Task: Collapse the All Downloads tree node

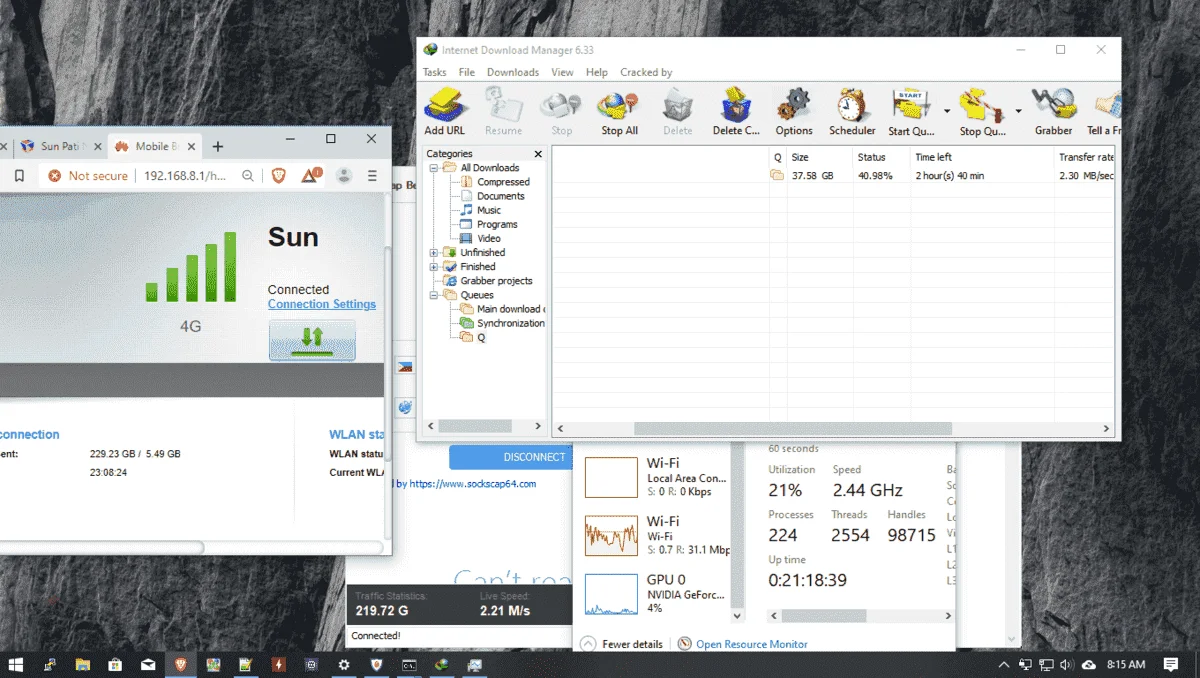Action: coord(434,168)
